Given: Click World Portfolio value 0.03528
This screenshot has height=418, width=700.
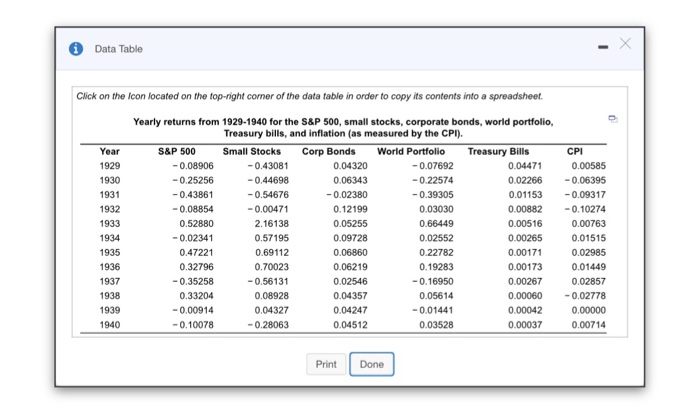Looking at the screenshot, I should (436, 325).
